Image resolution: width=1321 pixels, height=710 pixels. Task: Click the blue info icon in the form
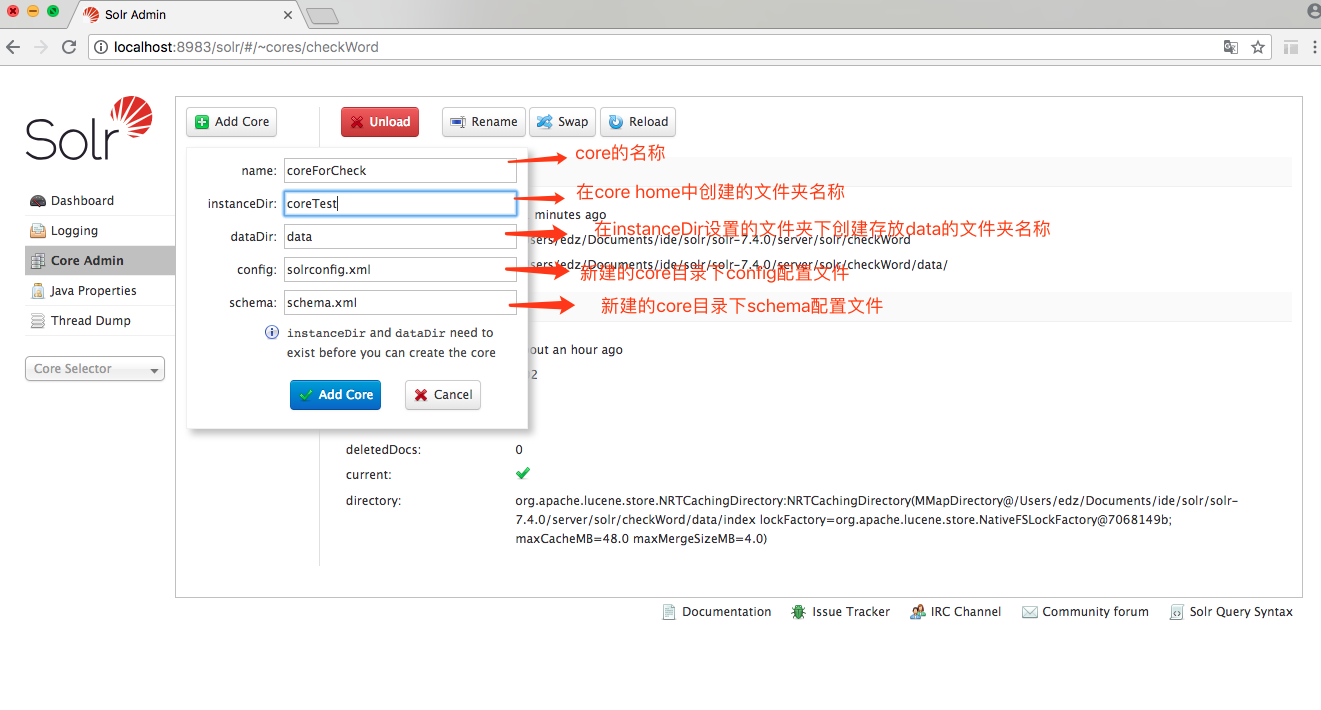click(x=271, y=333)
